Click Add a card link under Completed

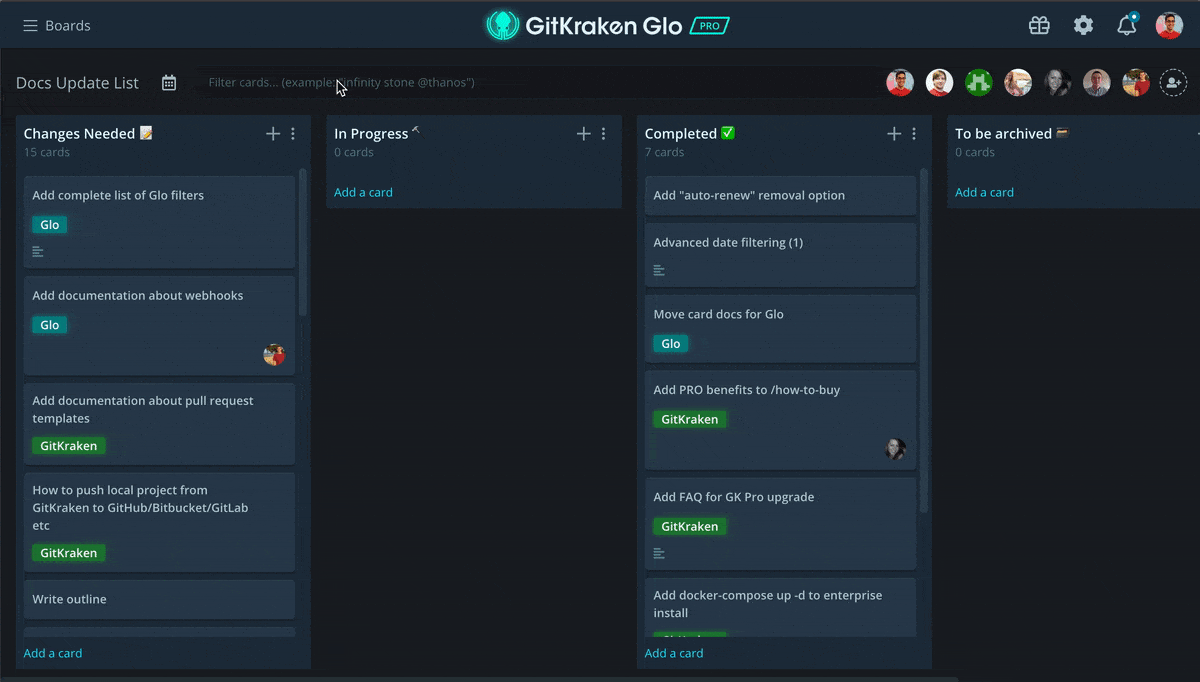[674, 653]
